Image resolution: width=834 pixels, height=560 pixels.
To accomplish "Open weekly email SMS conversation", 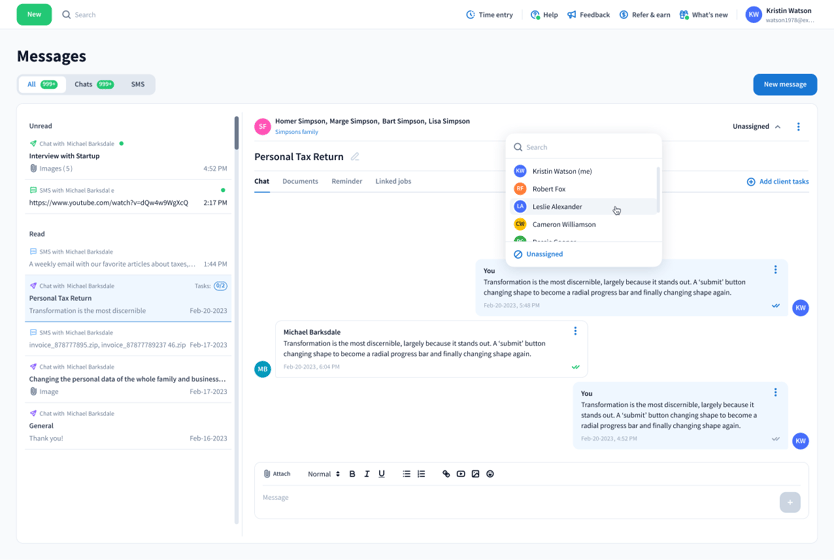I will [128, 258].
